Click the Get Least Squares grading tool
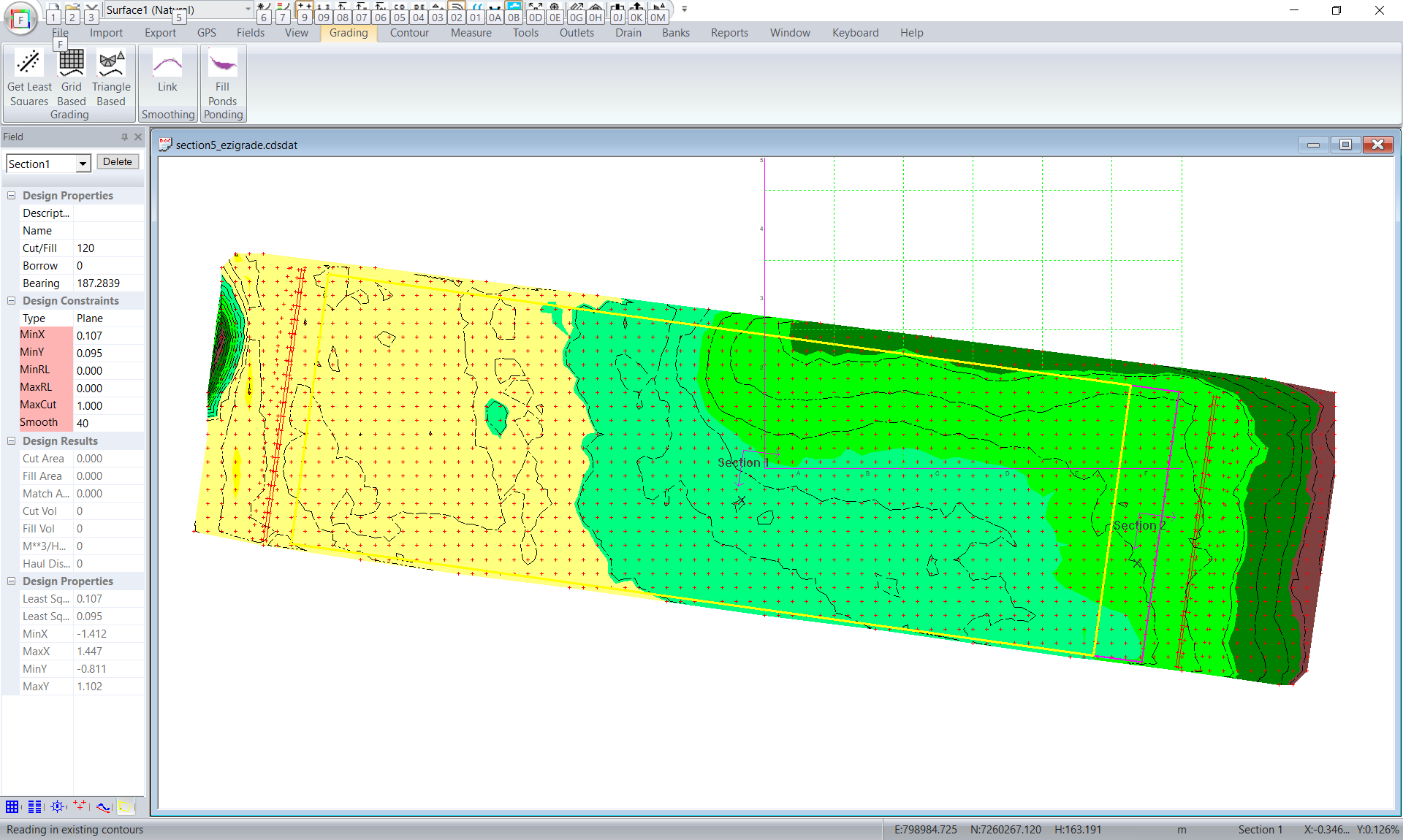This screenshot has width=1403, height=840. click(x=29, y=77)
